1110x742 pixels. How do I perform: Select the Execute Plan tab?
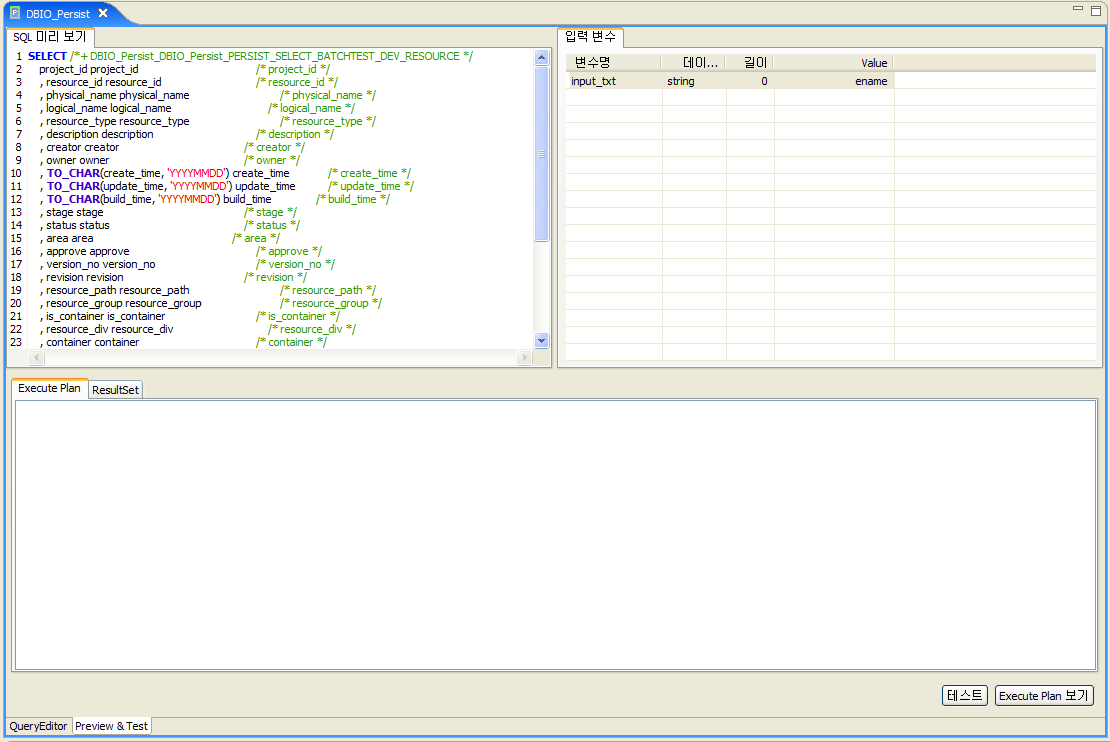click(x=49, y=388)
